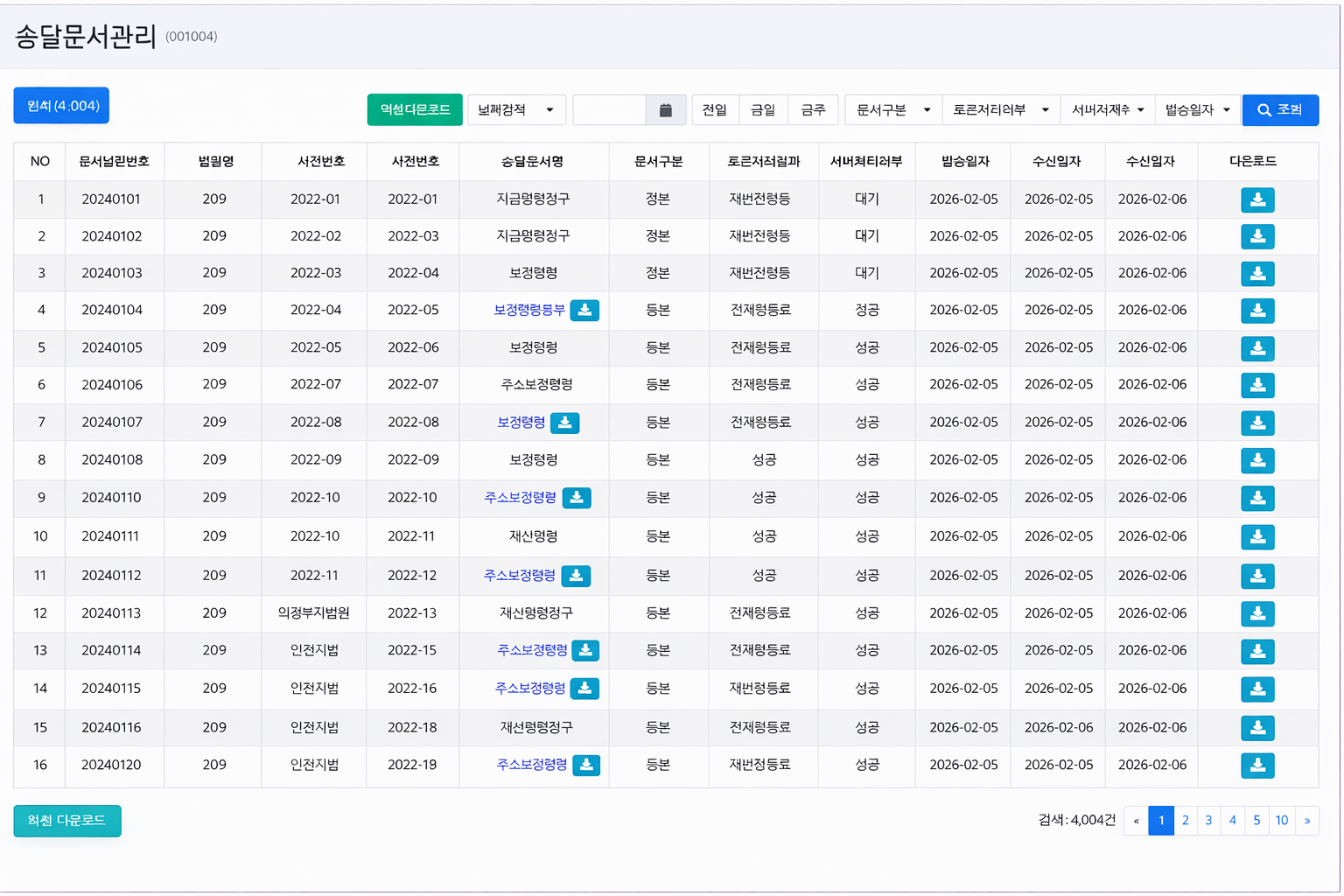Viewport: 1344px width, 896px height.
Task: Click the inline download icon beside row 7's document name
Action: [564, 423]
